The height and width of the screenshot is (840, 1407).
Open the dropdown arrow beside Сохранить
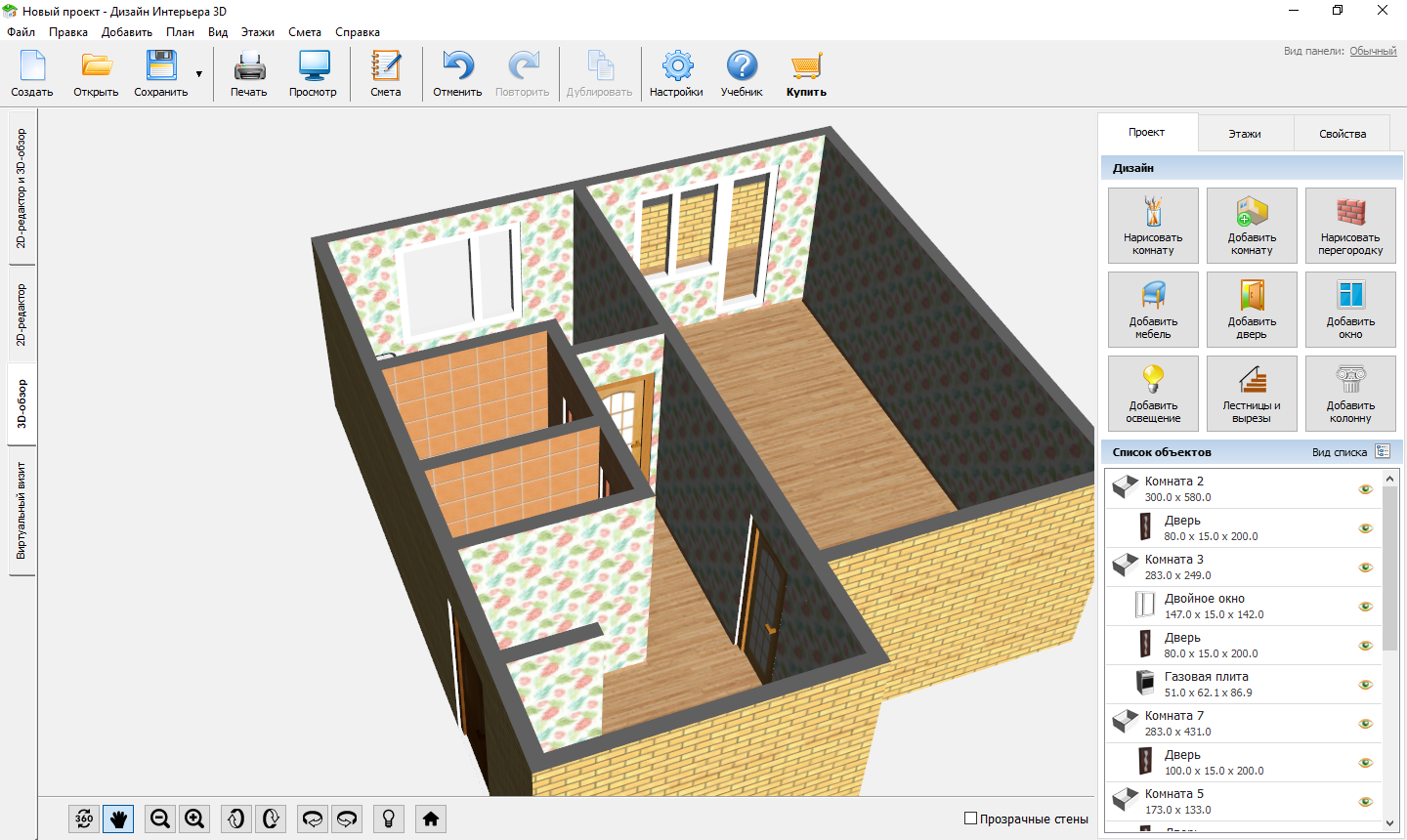(x=199, y=75)
